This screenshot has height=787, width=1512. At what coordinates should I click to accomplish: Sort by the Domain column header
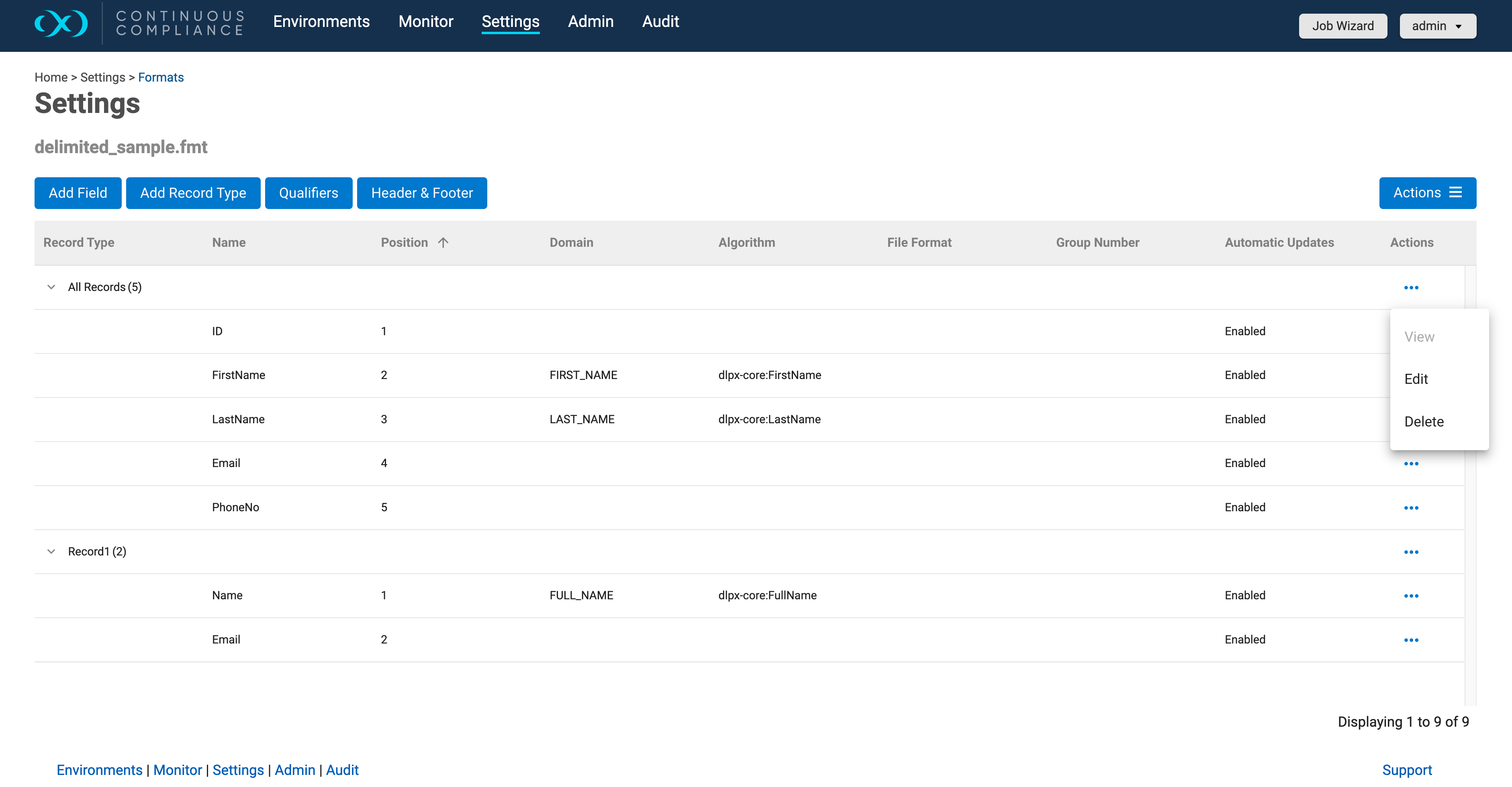pyautogui.click(x=571, y=242)
